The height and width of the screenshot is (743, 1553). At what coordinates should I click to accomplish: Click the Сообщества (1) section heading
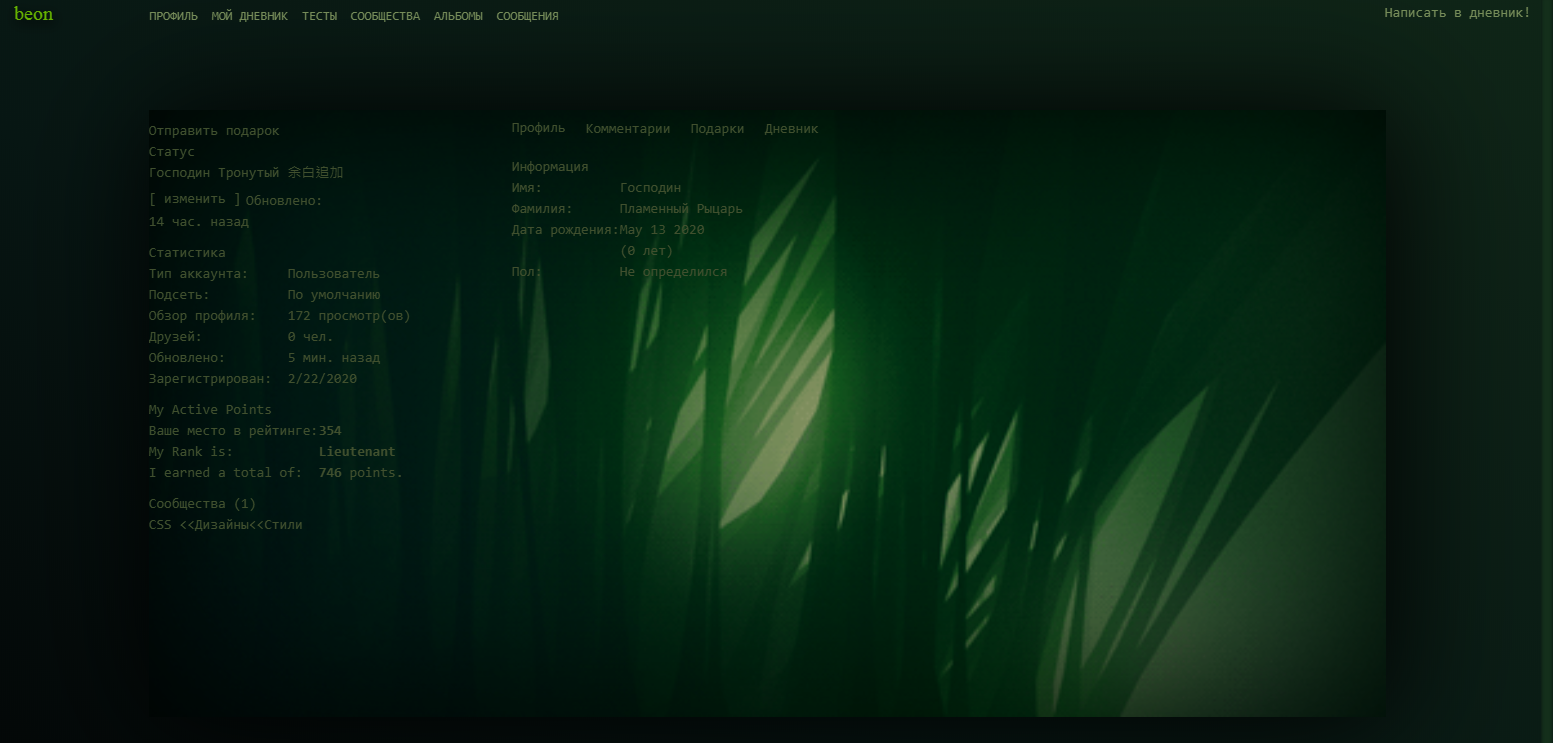click(x=202, y=504)
